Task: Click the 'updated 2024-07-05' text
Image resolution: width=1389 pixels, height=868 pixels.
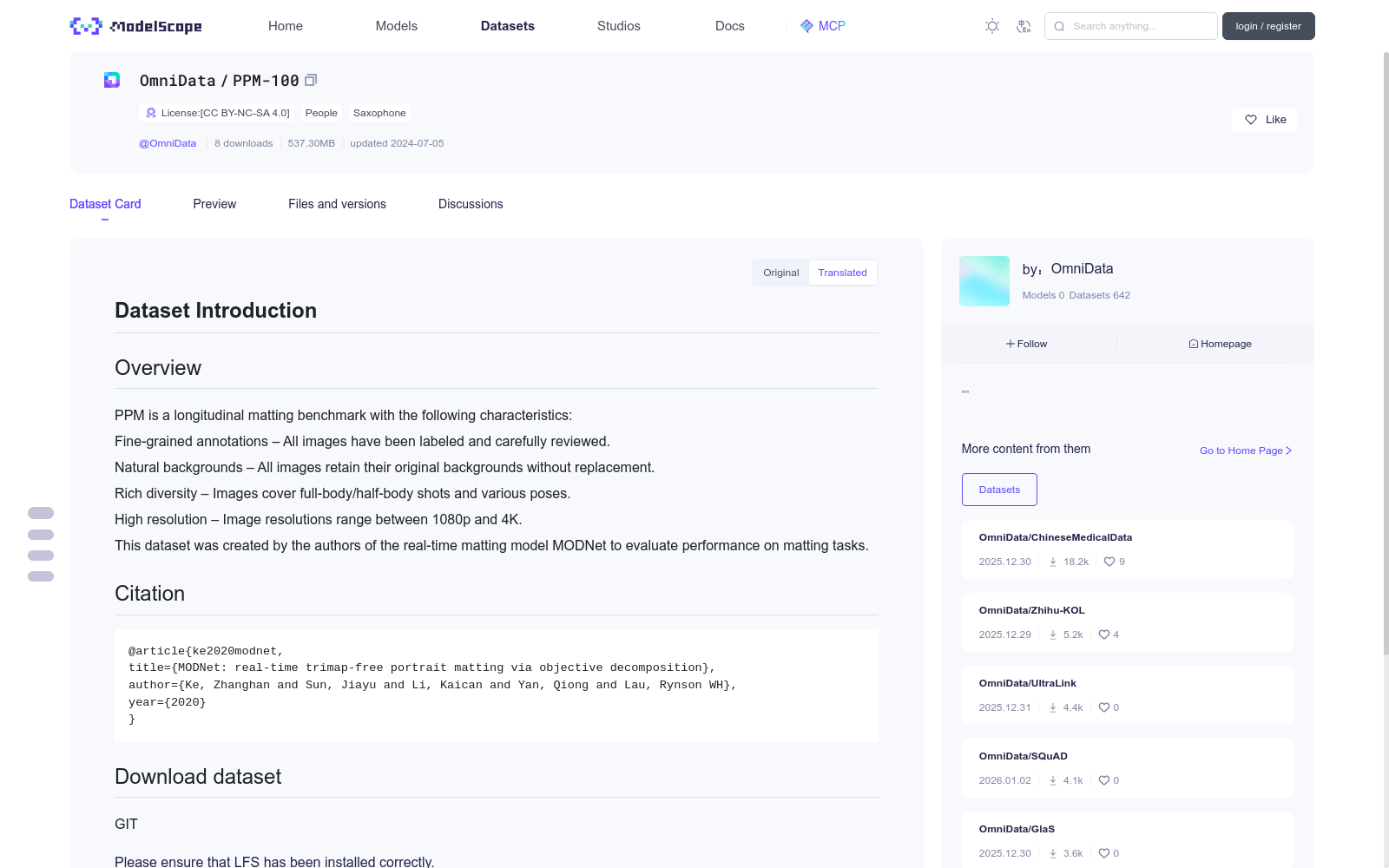Action: pyautogui.click(x=397, y=143)
